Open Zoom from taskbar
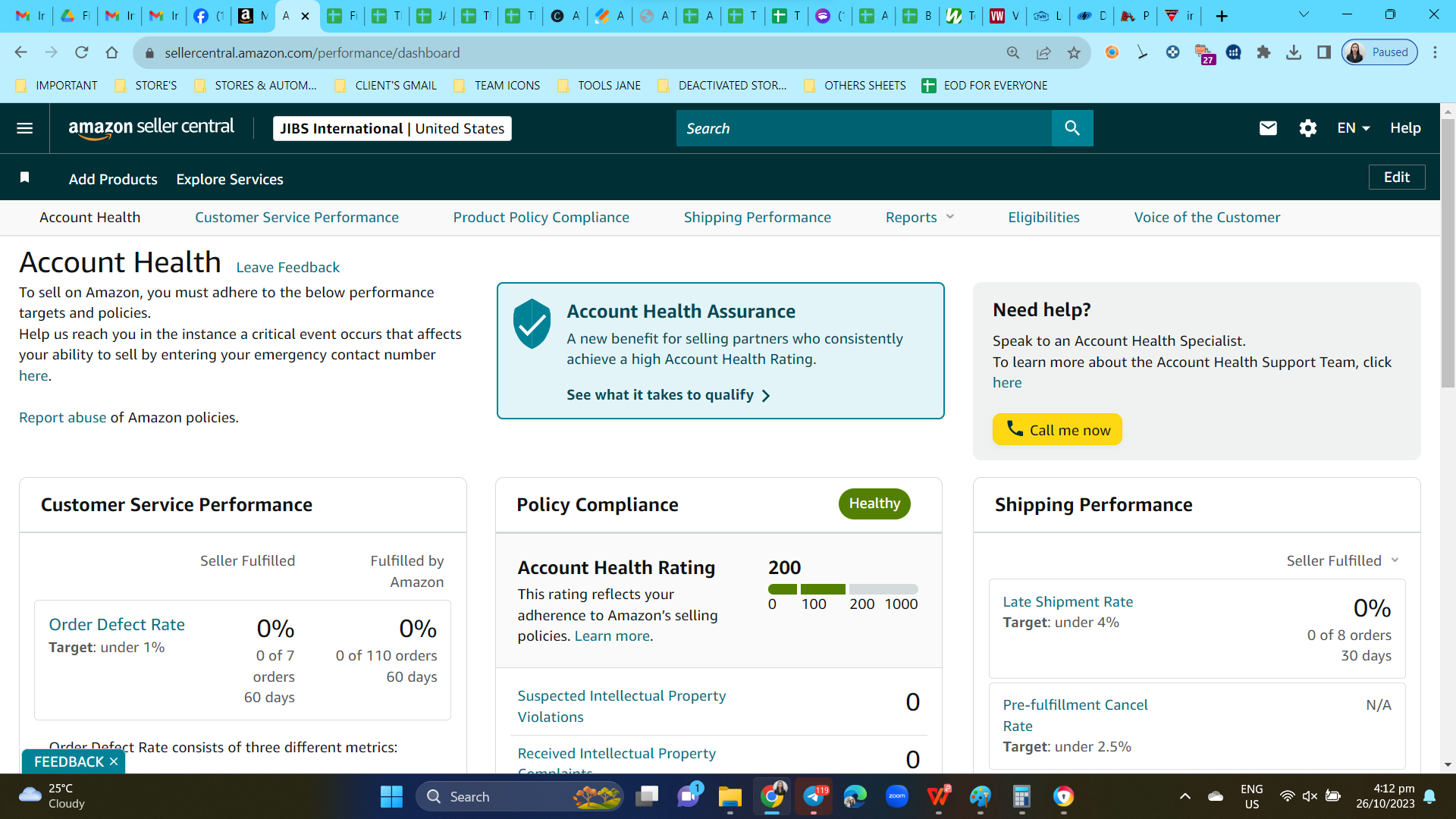 click(897, 796)
